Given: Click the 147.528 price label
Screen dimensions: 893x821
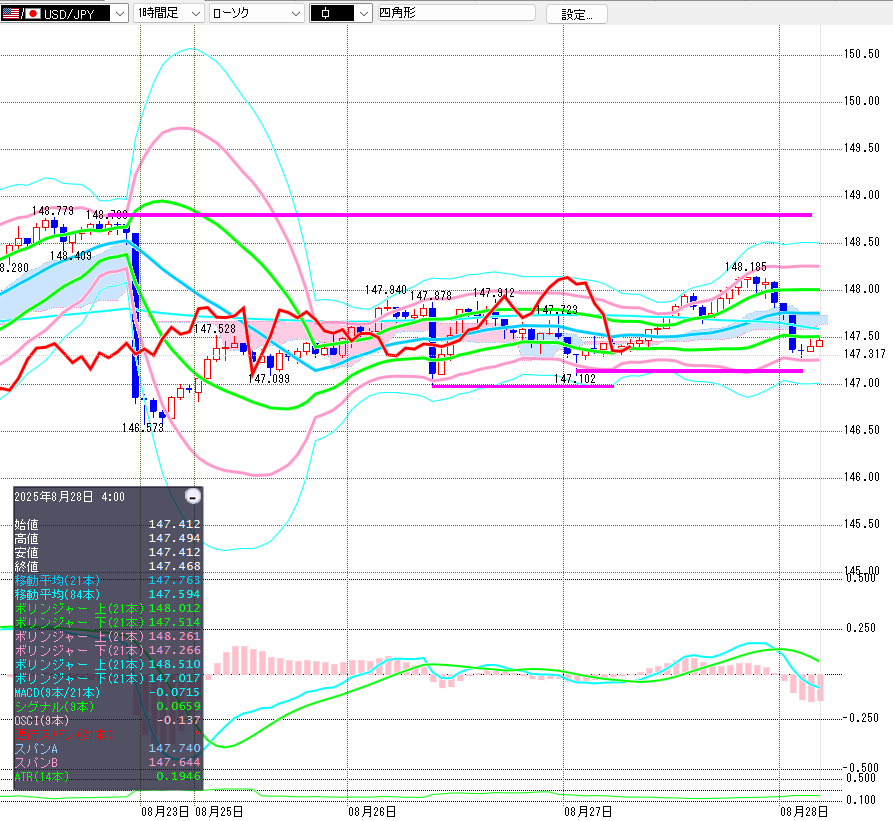Looking at the screenshot, I should pos(215,329).
